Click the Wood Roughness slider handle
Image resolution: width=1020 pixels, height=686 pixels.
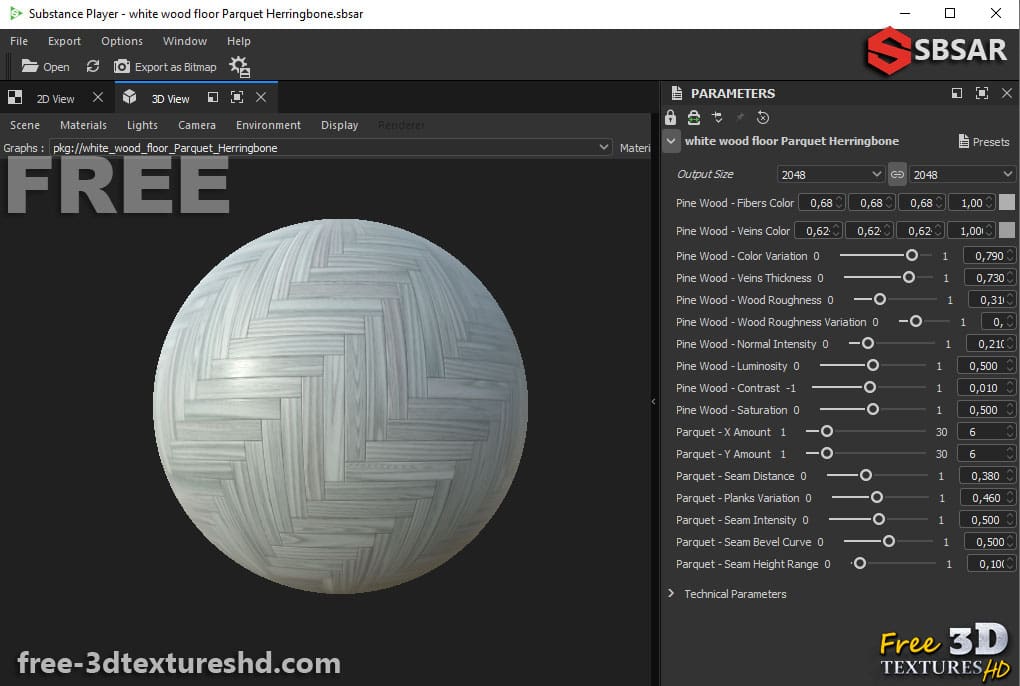[879, 299]
